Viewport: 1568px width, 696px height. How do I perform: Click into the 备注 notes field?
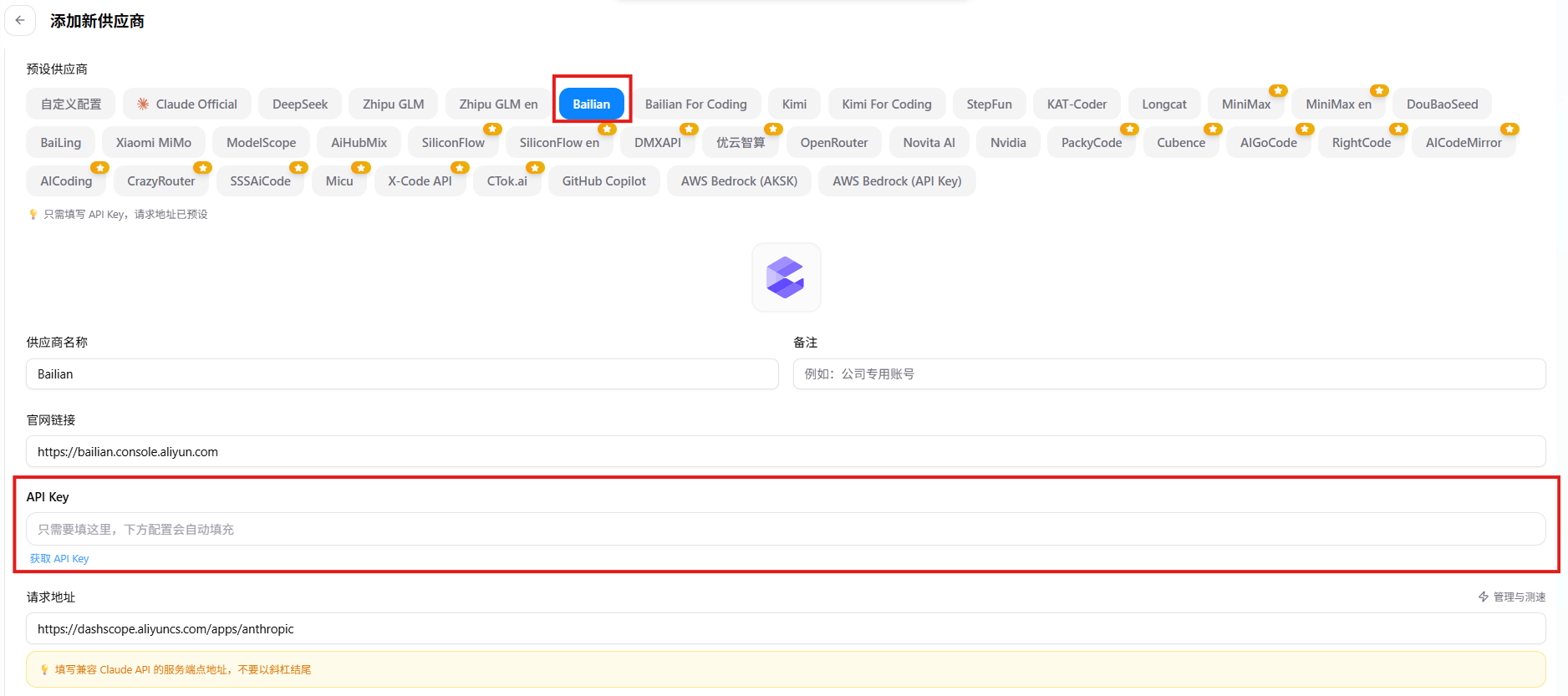(1169, 374)
